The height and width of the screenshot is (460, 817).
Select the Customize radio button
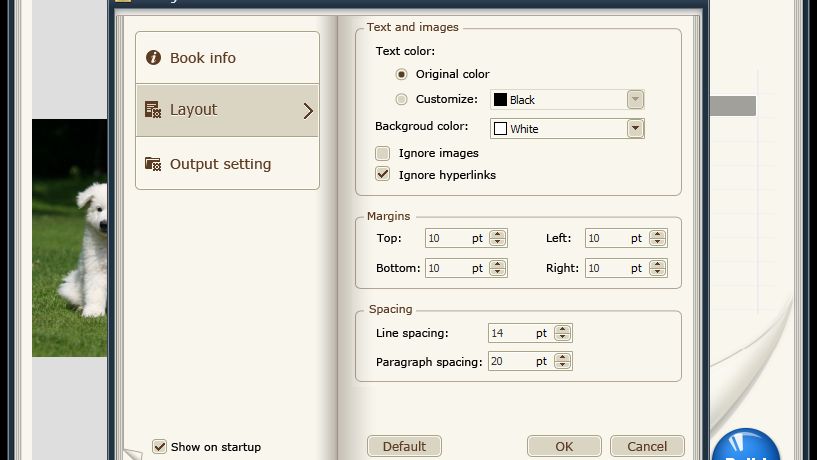pos(401,99)
